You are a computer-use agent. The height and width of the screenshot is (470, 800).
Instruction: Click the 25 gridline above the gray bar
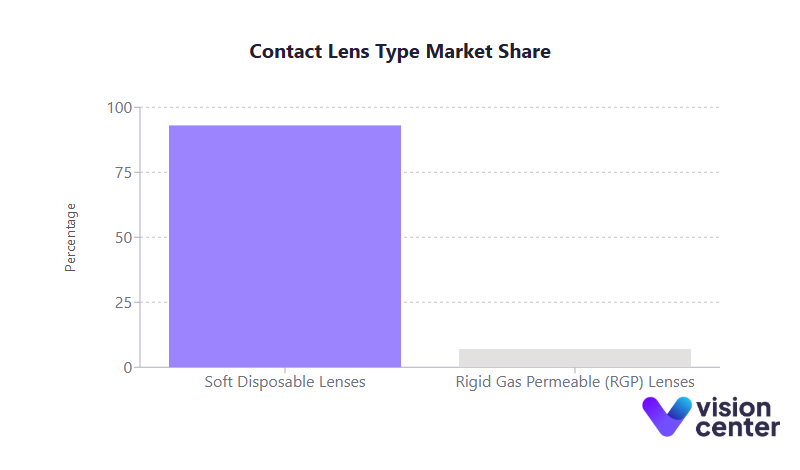[575, 302]
